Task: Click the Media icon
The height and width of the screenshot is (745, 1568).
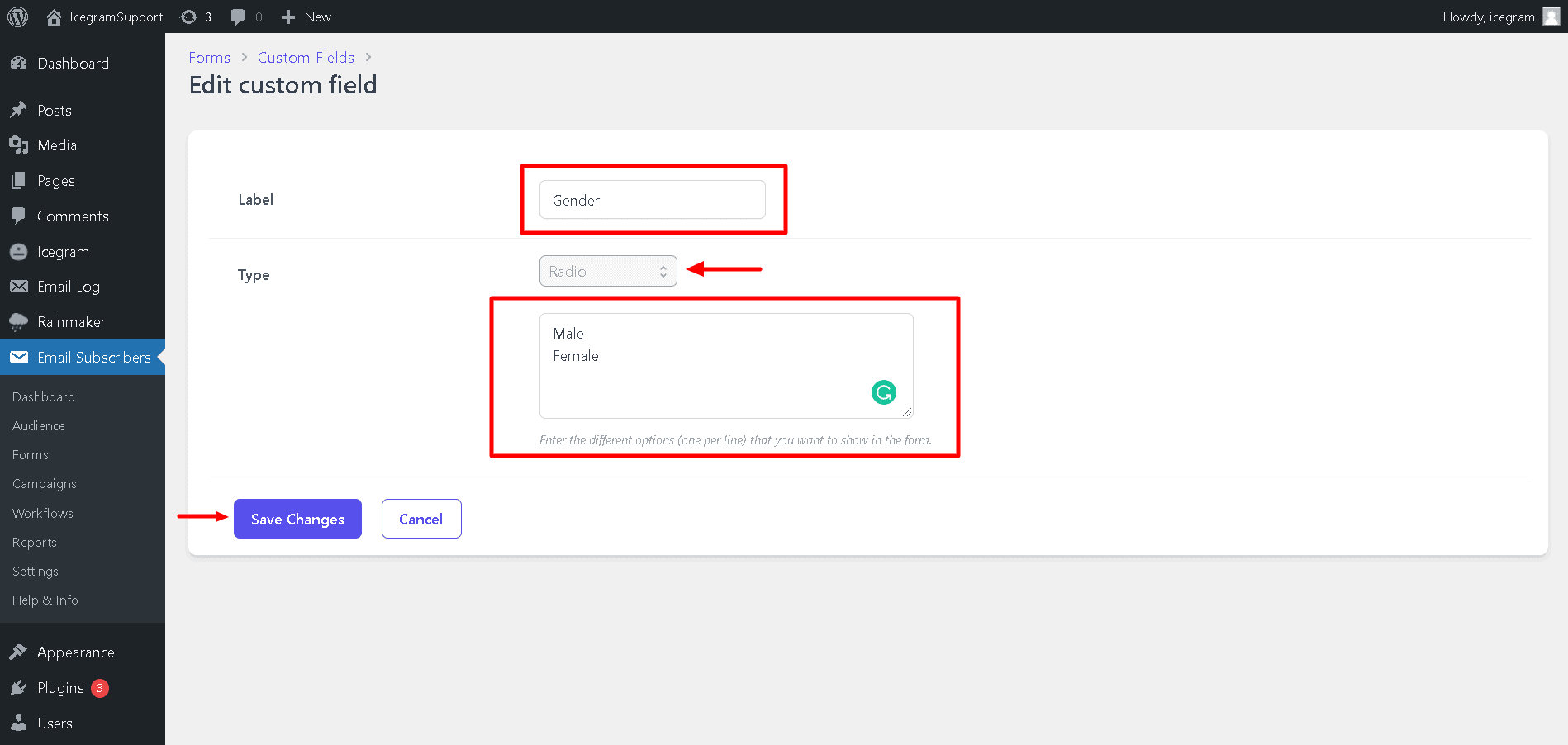Action: click(18, 145)
